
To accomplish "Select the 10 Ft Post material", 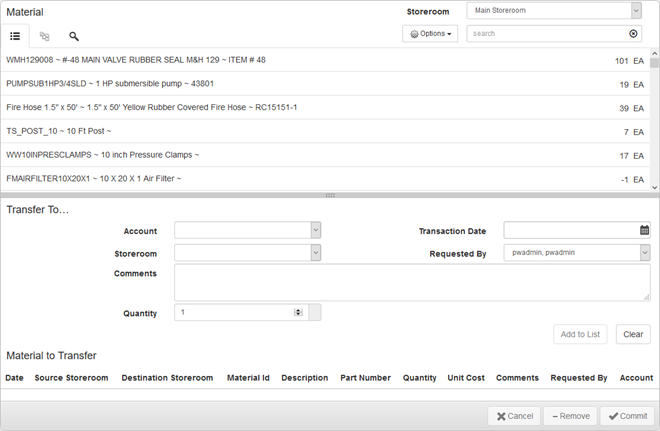I will pos(60,131).
